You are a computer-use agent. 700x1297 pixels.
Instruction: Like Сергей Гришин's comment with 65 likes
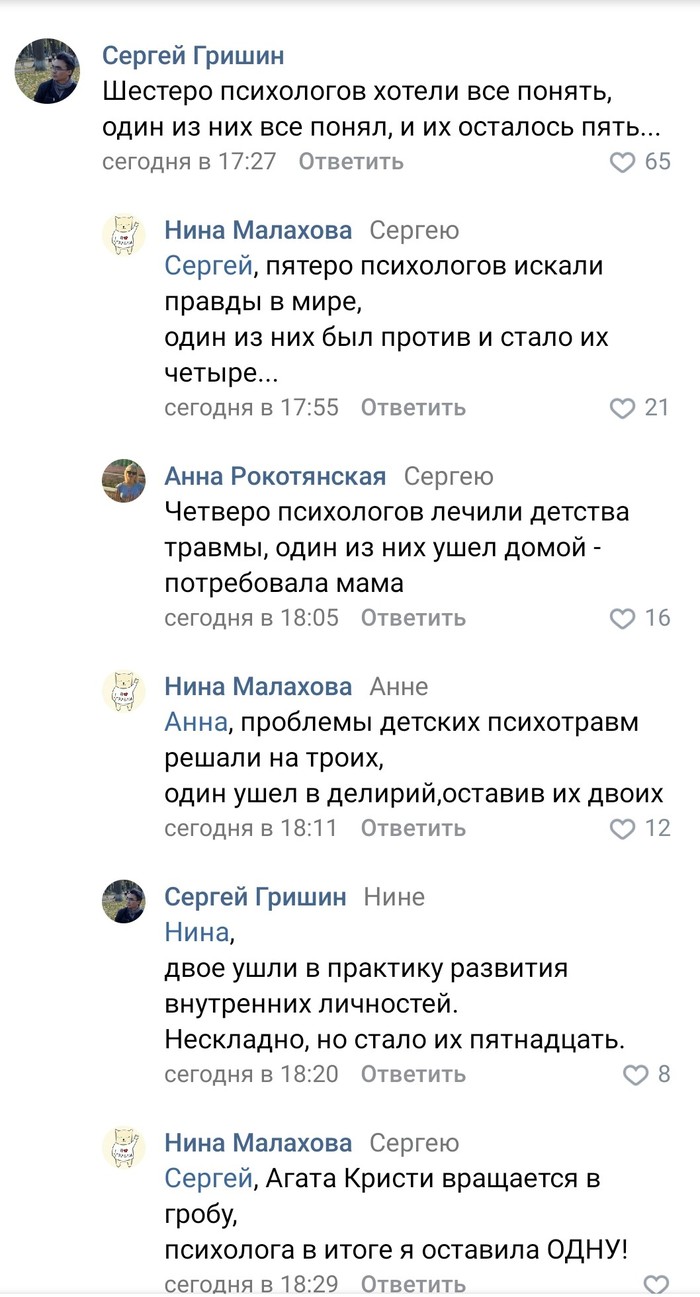(623, 162)
